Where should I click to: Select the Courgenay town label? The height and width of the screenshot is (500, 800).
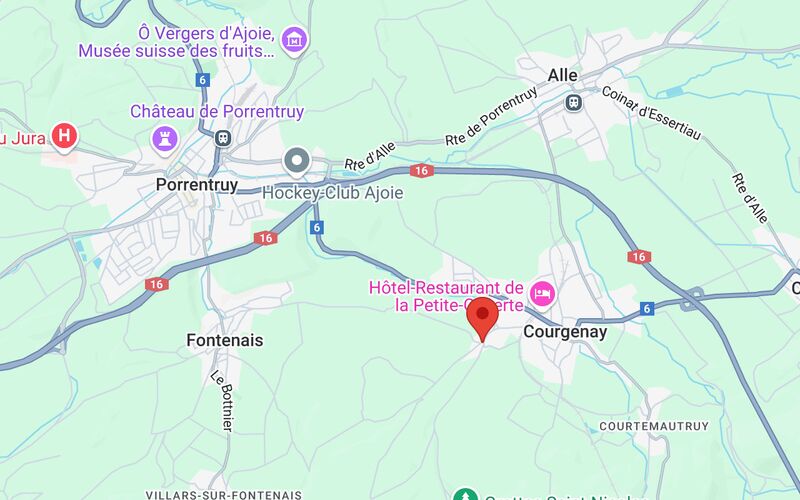565,332
